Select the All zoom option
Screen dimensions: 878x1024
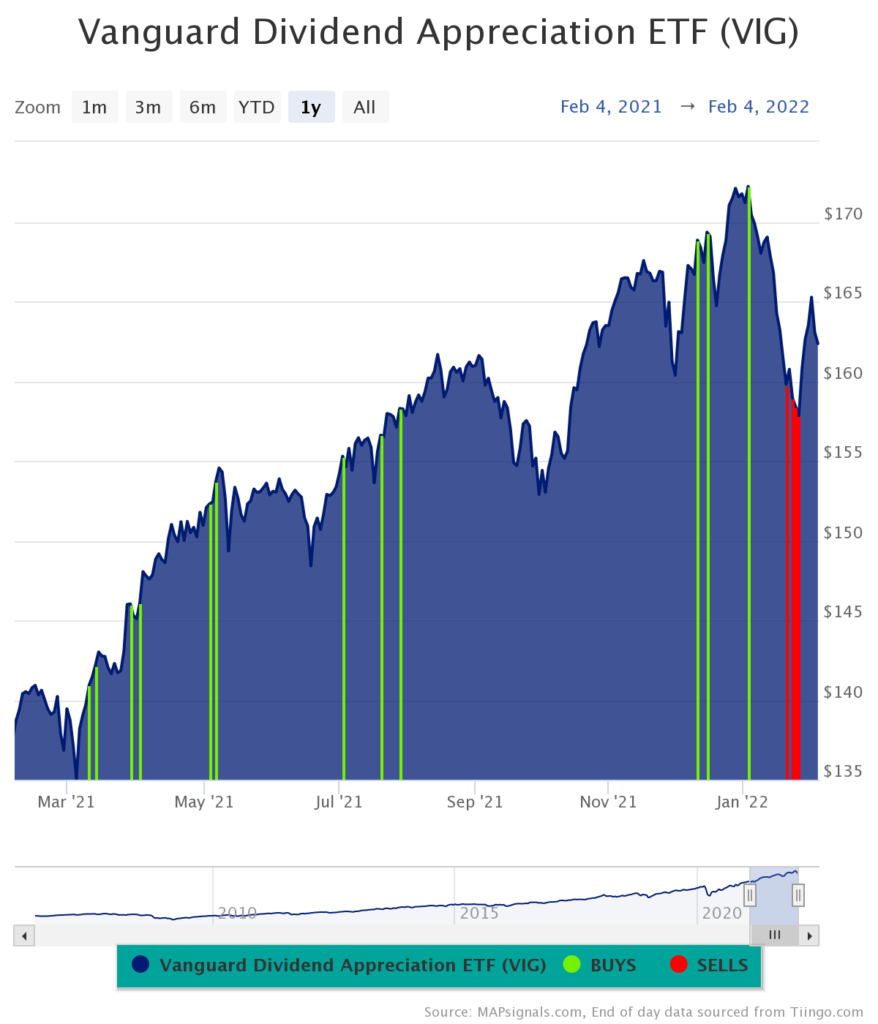365,107
